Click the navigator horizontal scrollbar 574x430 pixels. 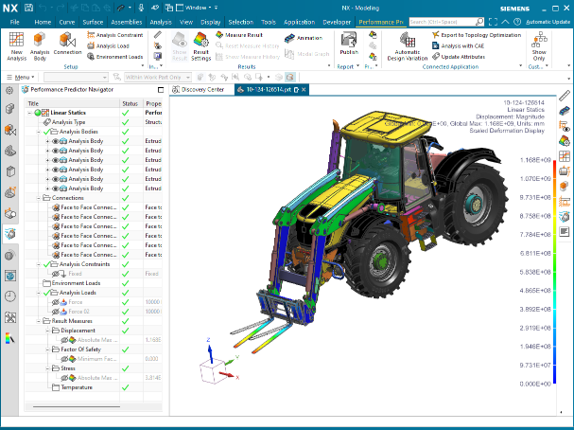[x=77, y=406]
